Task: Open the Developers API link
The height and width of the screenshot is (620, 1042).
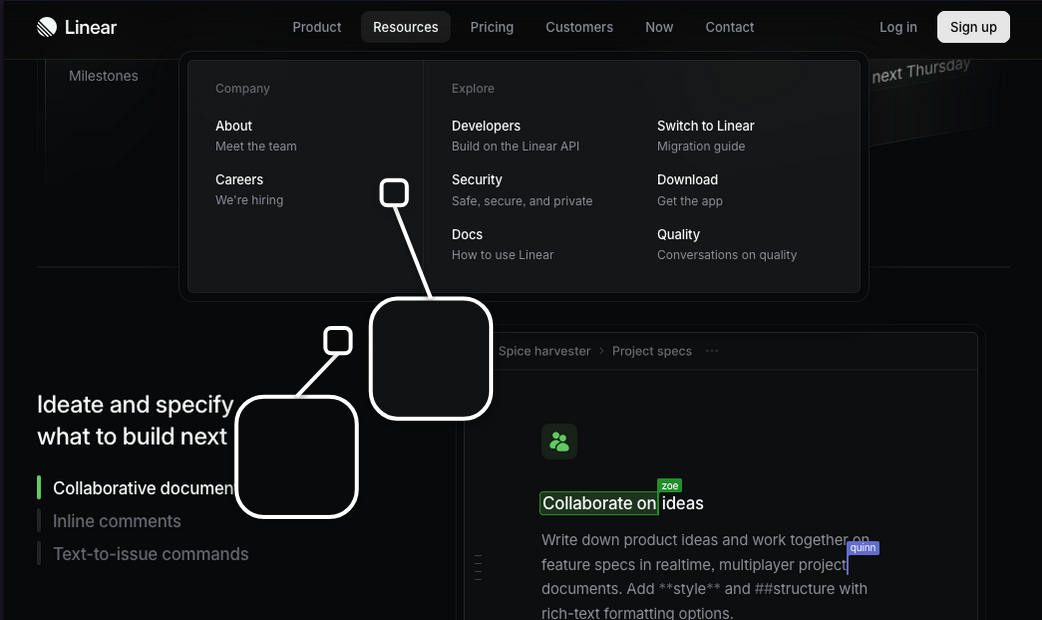Action: coord(485,126)
